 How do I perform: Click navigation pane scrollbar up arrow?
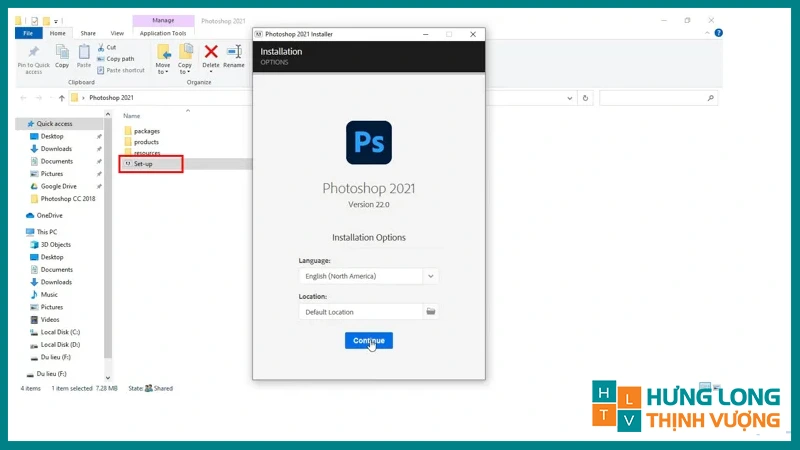108,114
